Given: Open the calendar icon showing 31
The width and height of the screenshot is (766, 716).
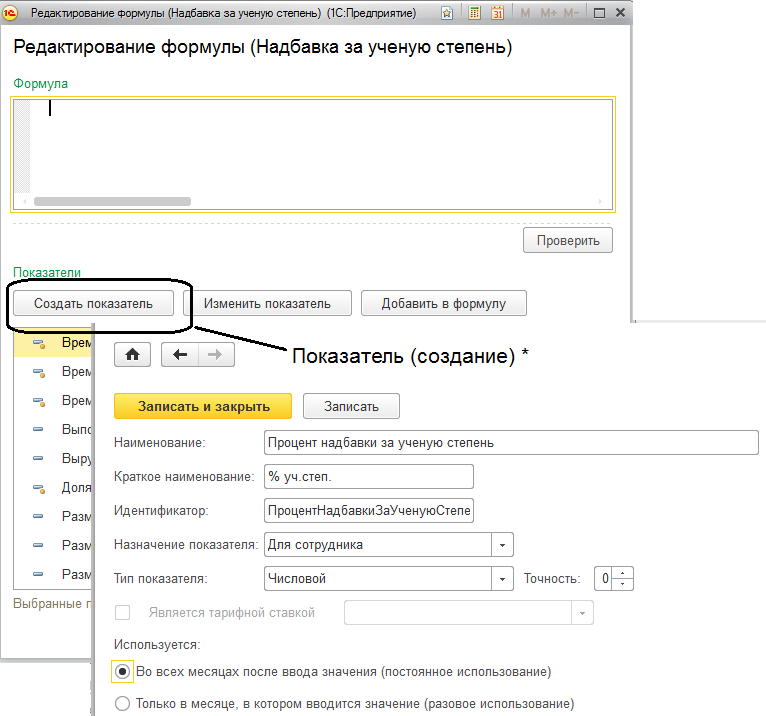Looking at the screenshot, I should (496, 14).
